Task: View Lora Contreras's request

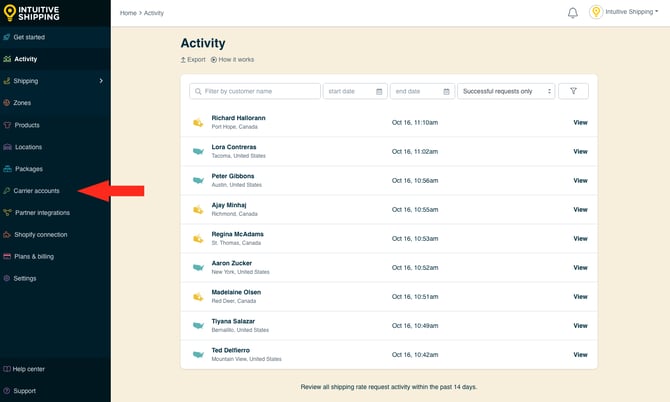Action: point(580,152)
